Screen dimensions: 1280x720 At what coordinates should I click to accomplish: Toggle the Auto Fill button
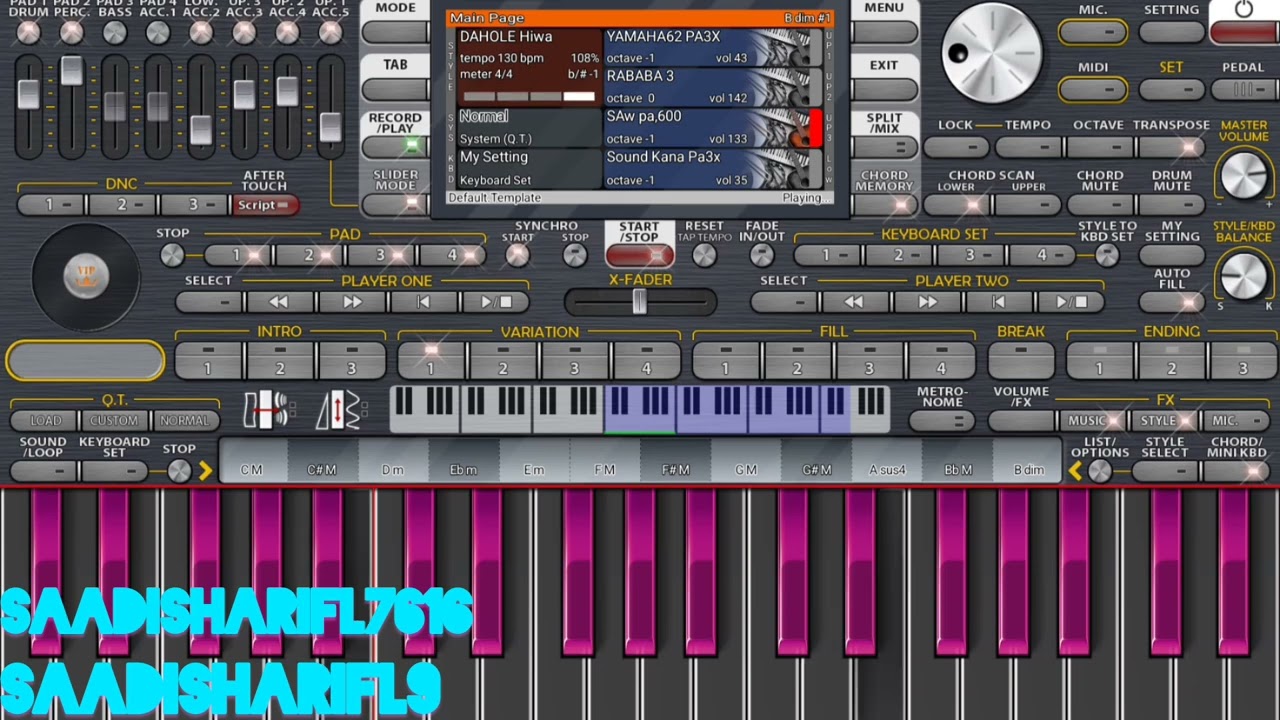tap(1172, 300)
